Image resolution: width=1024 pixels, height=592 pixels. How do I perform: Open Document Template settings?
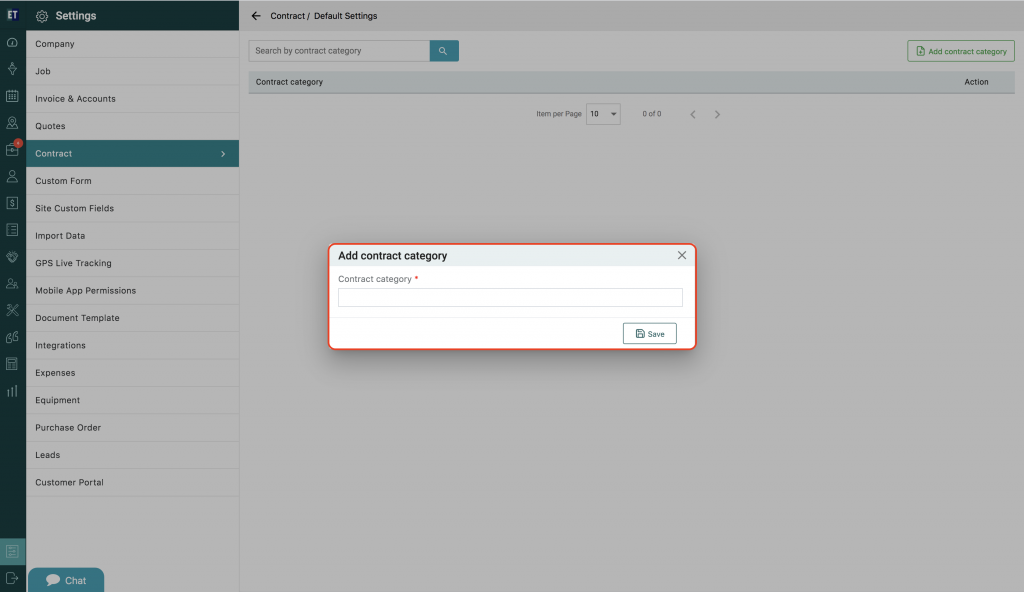(133, 318)
